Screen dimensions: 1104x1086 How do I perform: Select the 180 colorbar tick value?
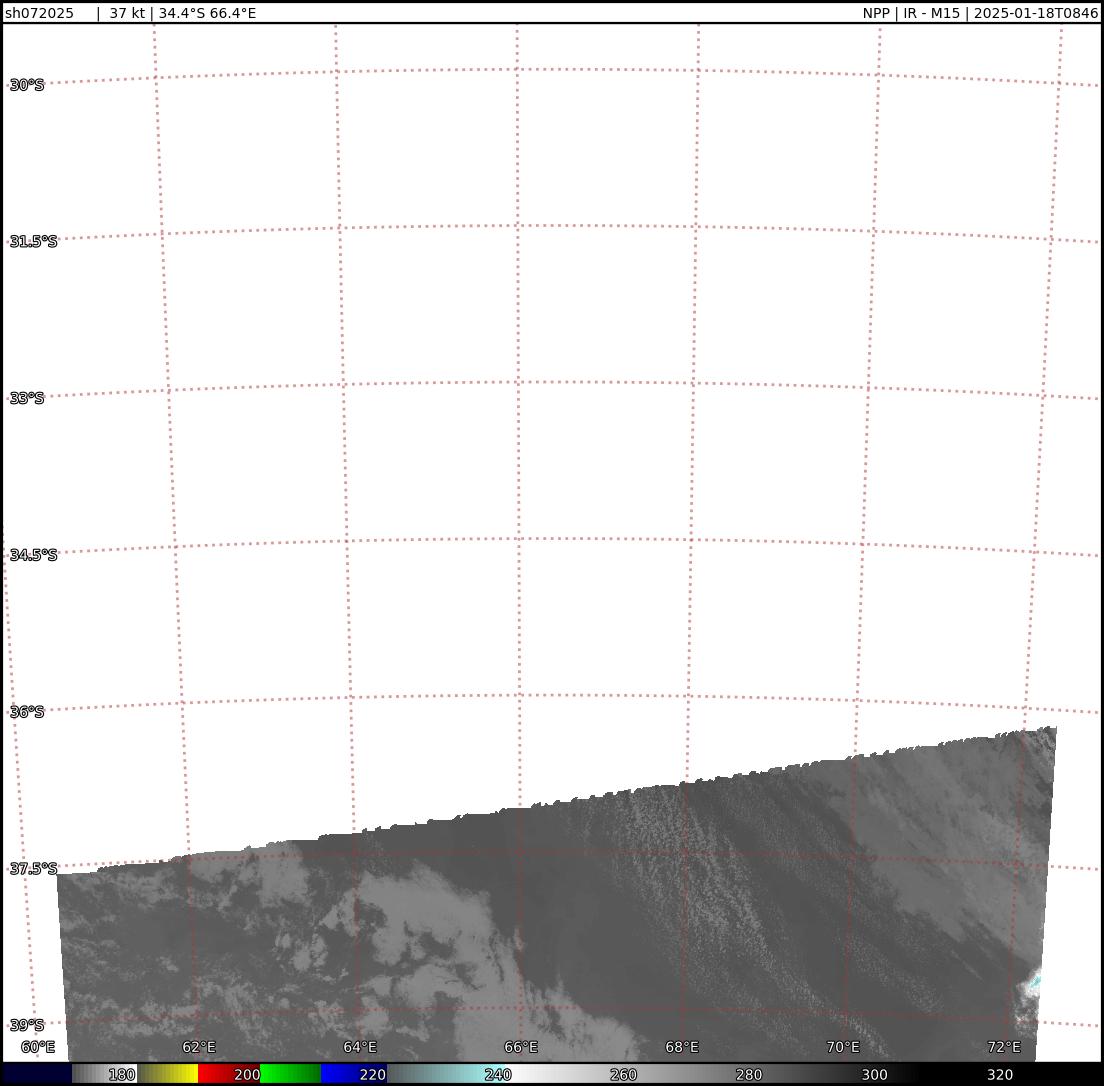pos(122,1075)
